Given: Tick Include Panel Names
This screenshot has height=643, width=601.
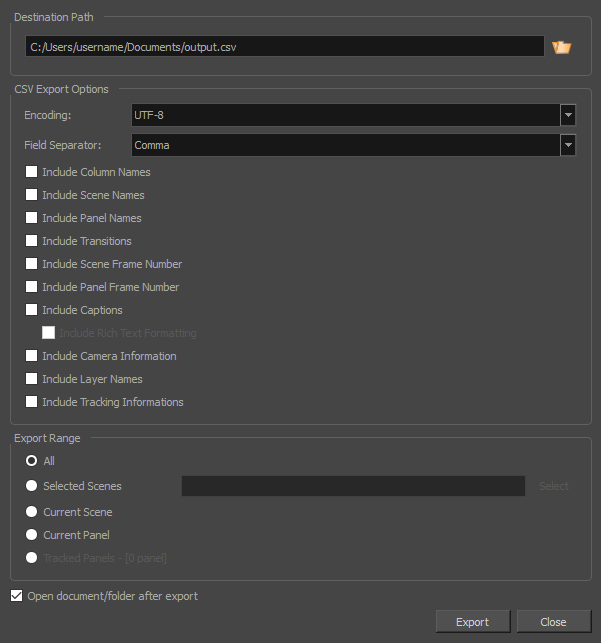Looking at the screenshot, I should tap(32, 218).
